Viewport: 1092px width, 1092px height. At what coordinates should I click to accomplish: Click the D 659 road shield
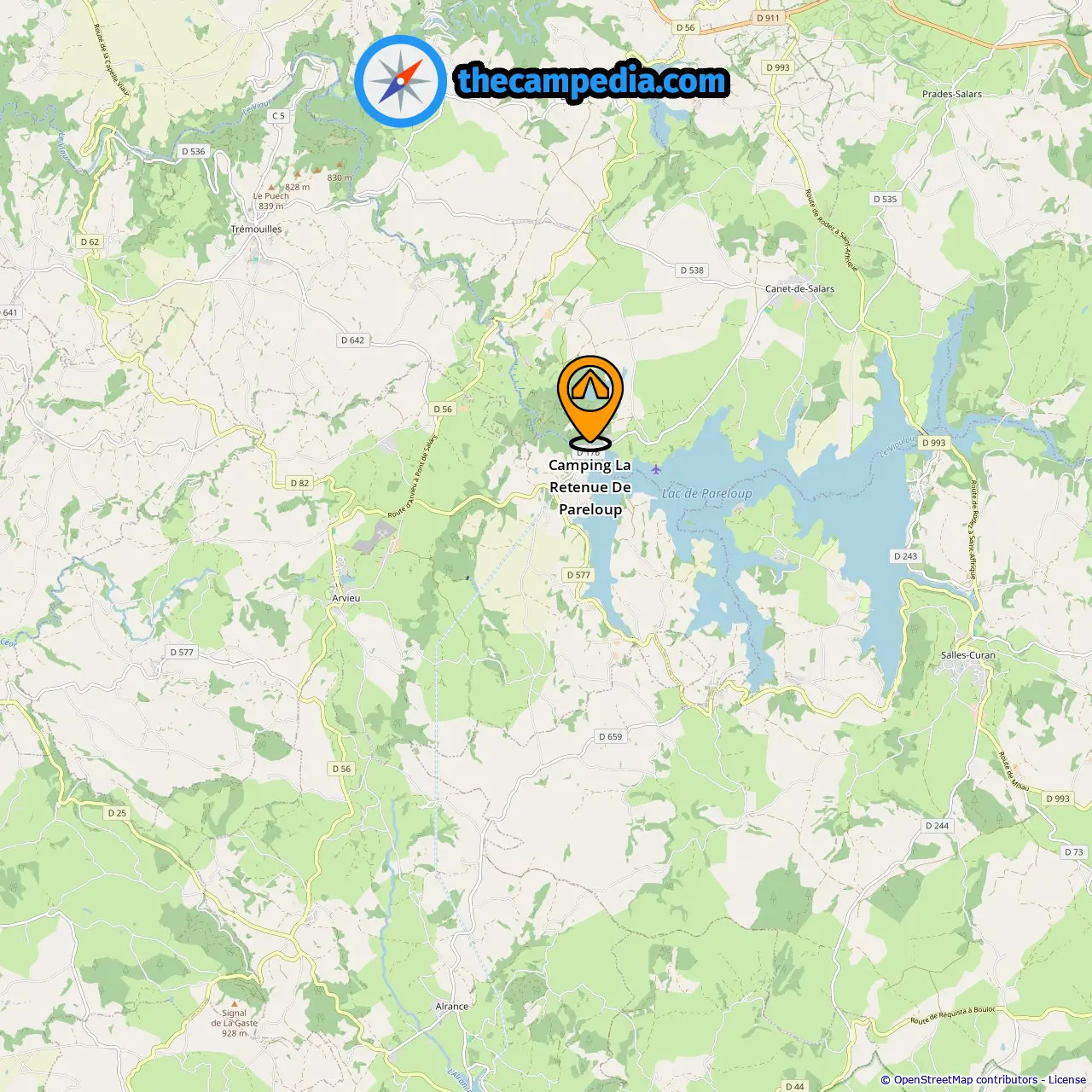(611, 736)
